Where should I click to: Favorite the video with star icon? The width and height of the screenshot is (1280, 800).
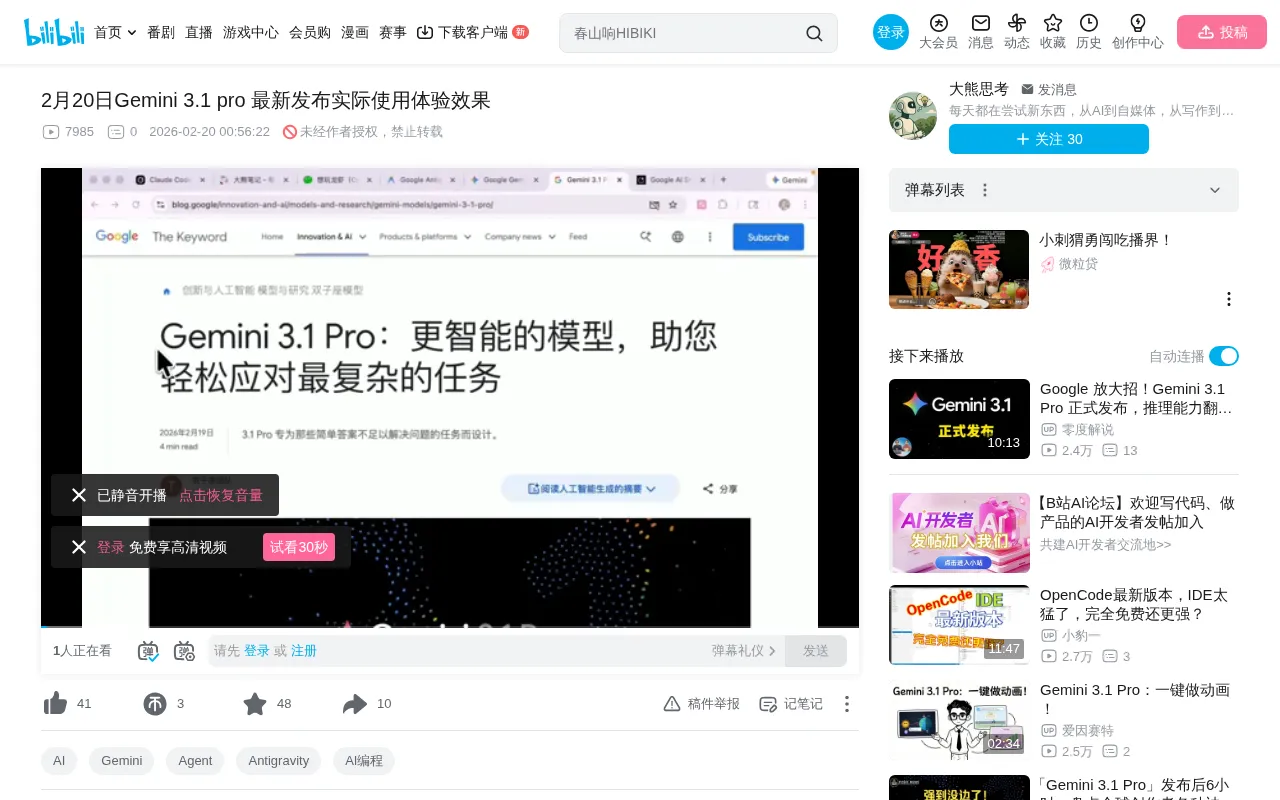pyautogui.click(x=255, y=704)
